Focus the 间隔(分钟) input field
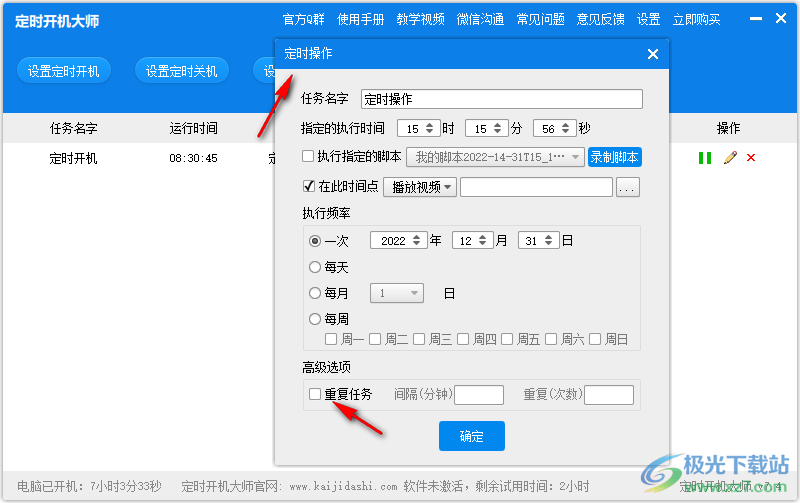Image resolution: width=800 pixels, height=503 pixels. coord(479,395)
